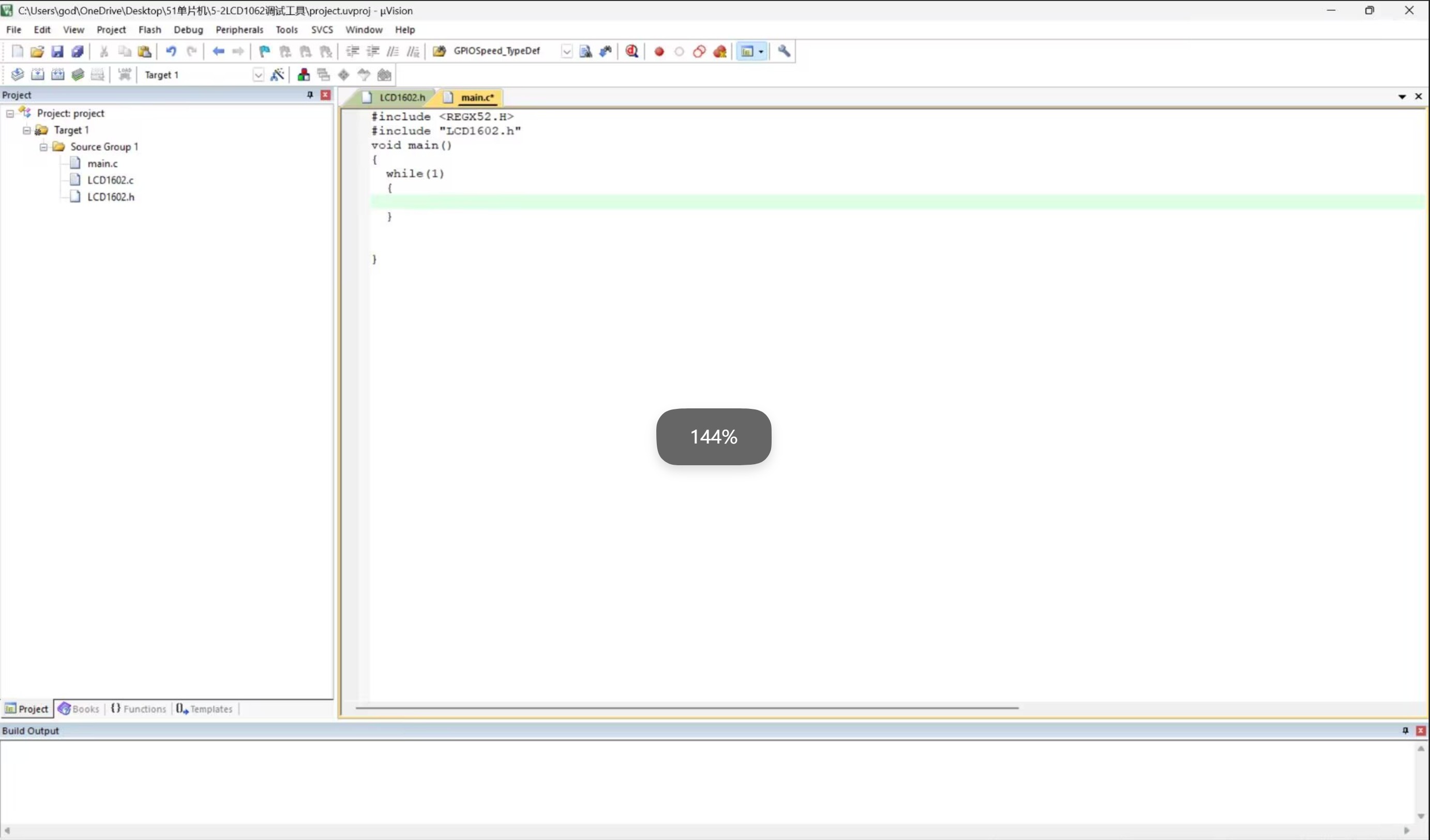The height and width of the screenshot is (840, 1430).
Task: Click the Undo arrow icon
Action: click(171, 52)
